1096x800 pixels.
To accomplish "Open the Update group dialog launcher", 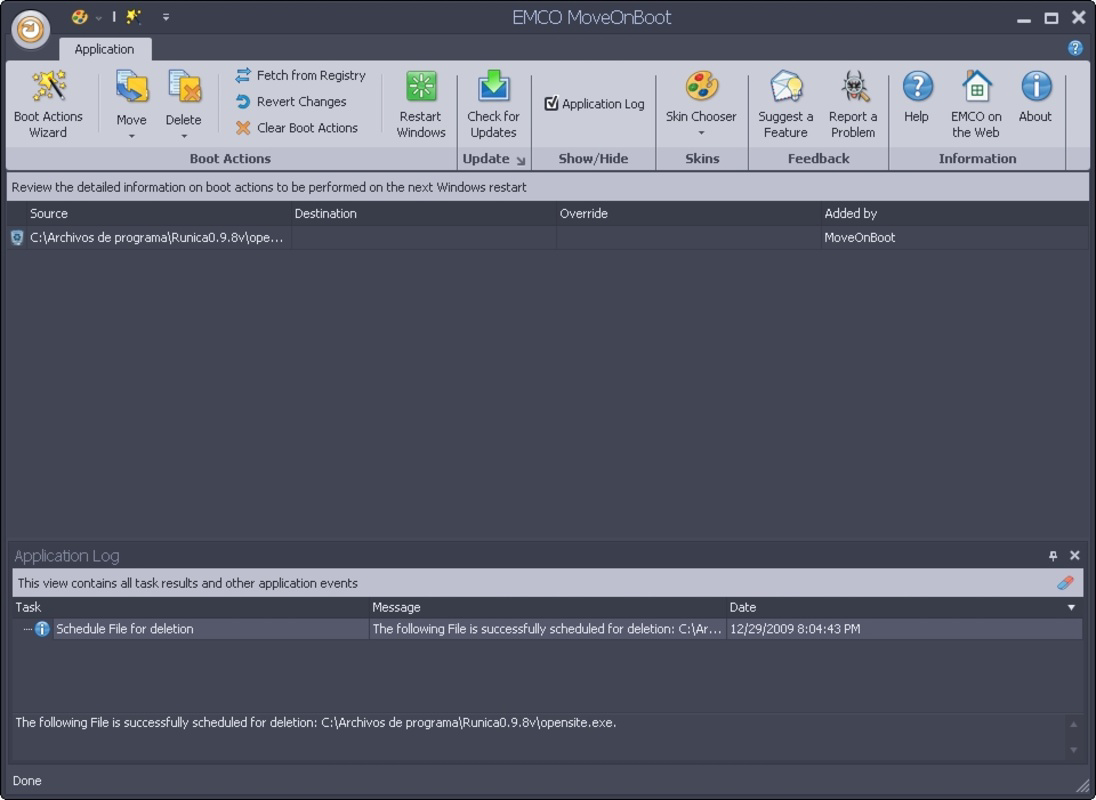I will tap(520, 160).
